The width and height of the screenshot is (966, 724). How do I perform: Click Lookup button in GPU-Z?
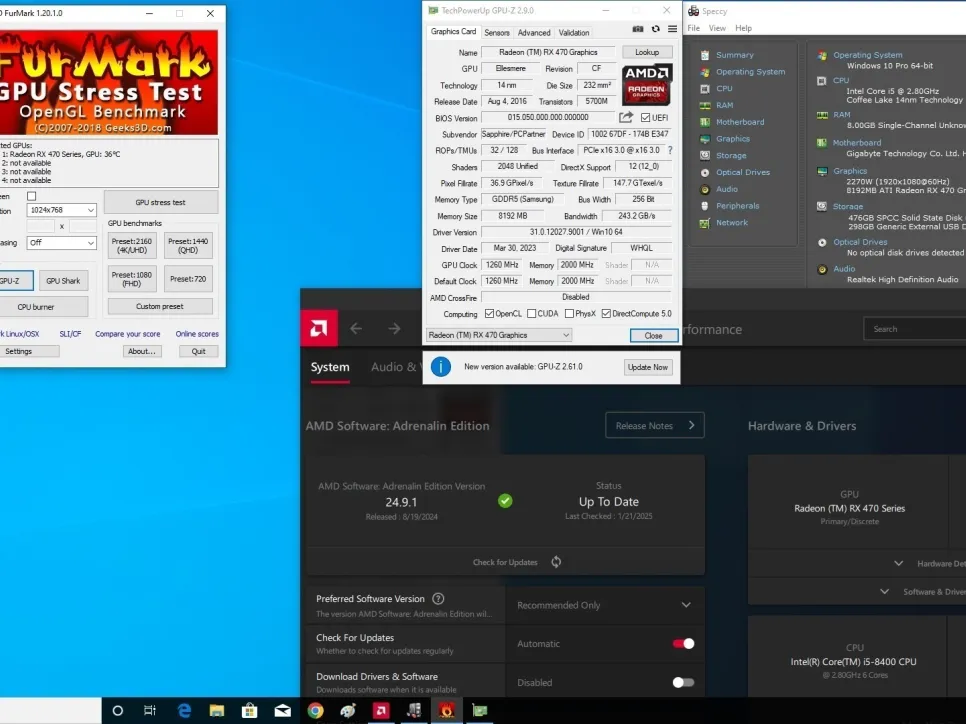[647, 52]
